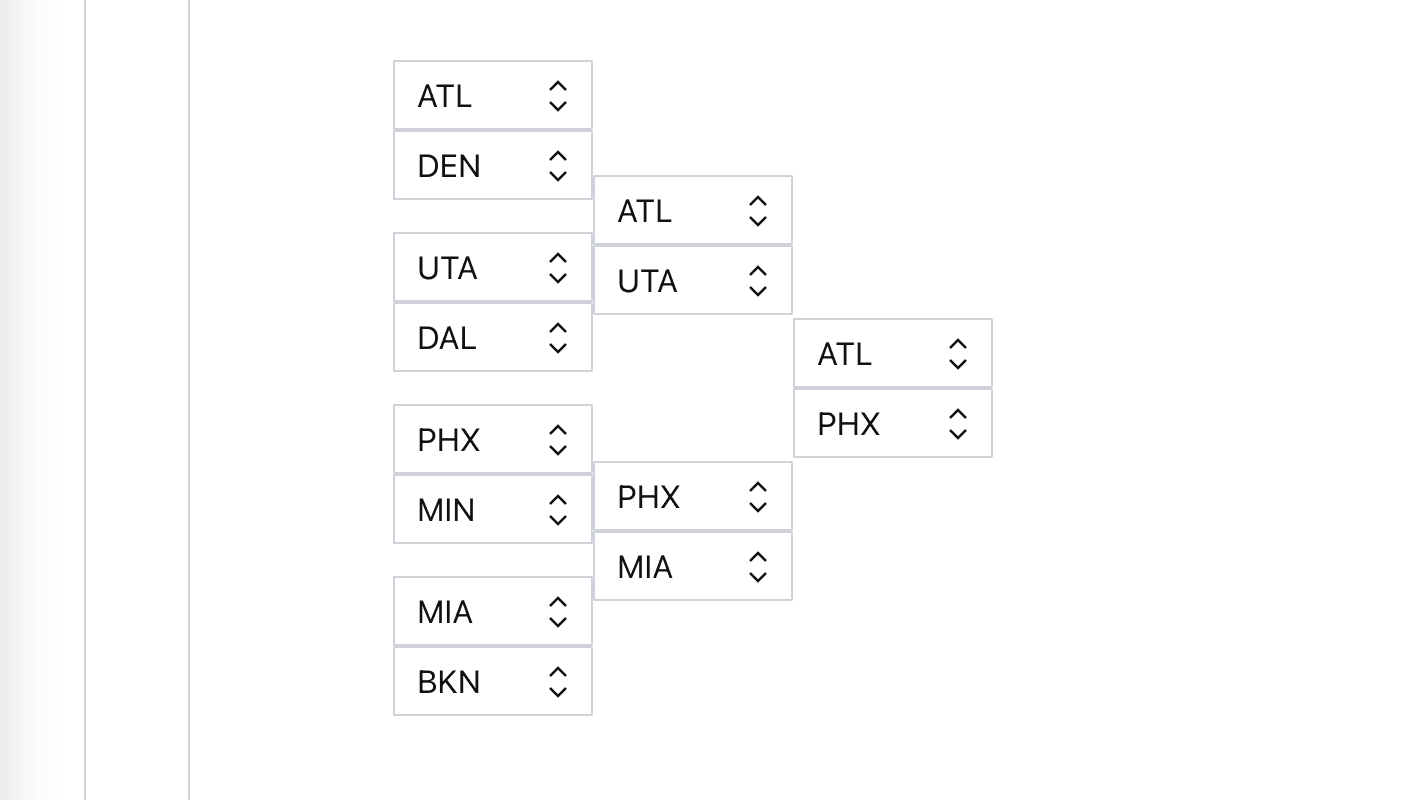Image resolution: width=1422 pixels, height=800 pixels.
Task: Expand the final-round PHX selector
Action: point(892,424)
